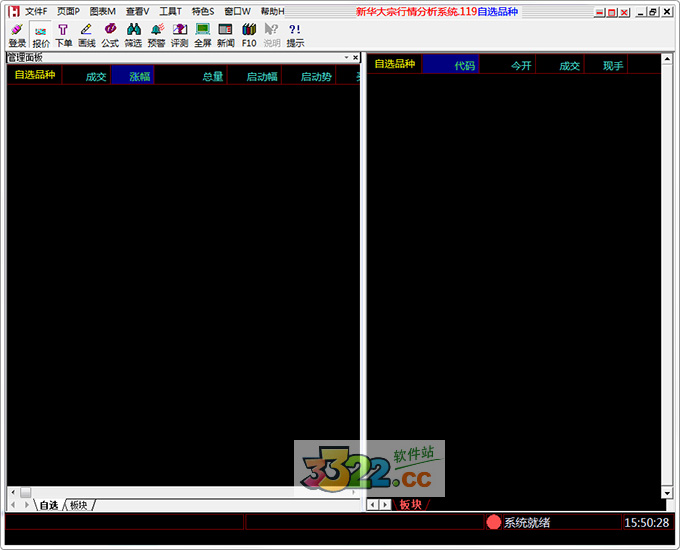Image resolution: width=680 pixels, height=550 pixels.
Task: Click the 说明 help pointer icon
Action: (x=272, y=35)
